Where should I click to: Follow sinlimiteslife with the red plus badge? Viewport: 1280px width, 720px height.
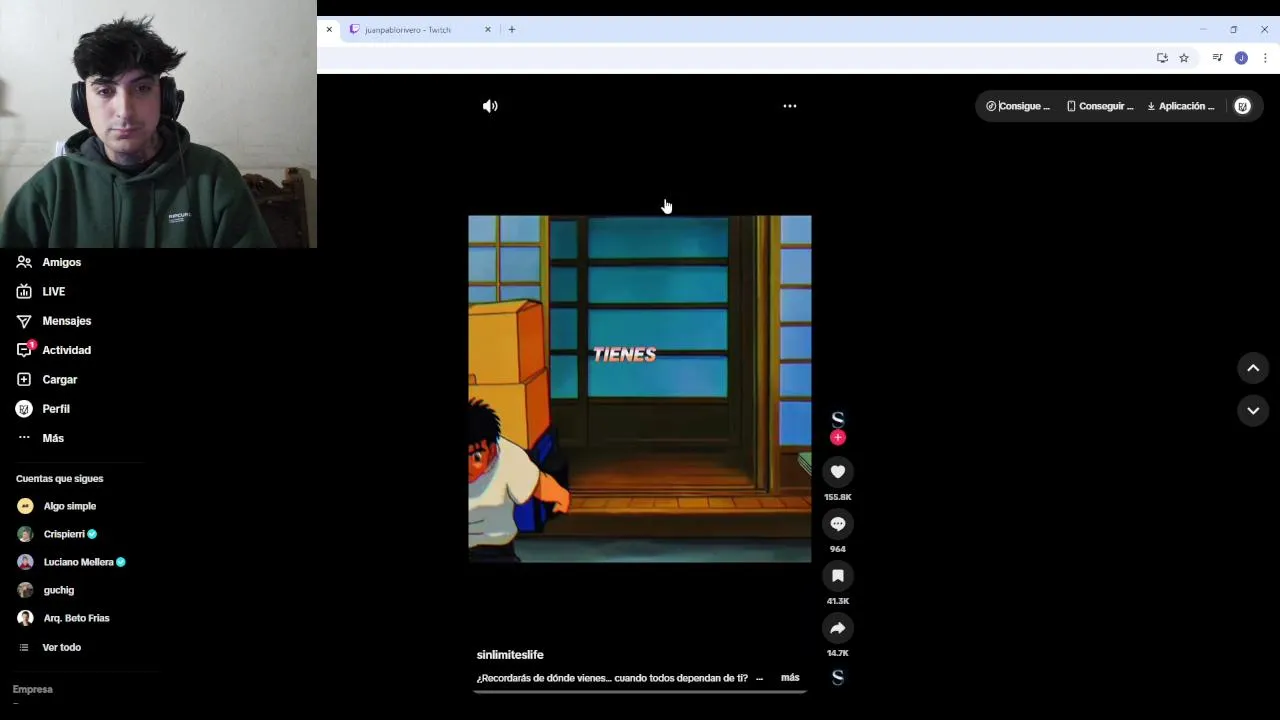point(838,437)
